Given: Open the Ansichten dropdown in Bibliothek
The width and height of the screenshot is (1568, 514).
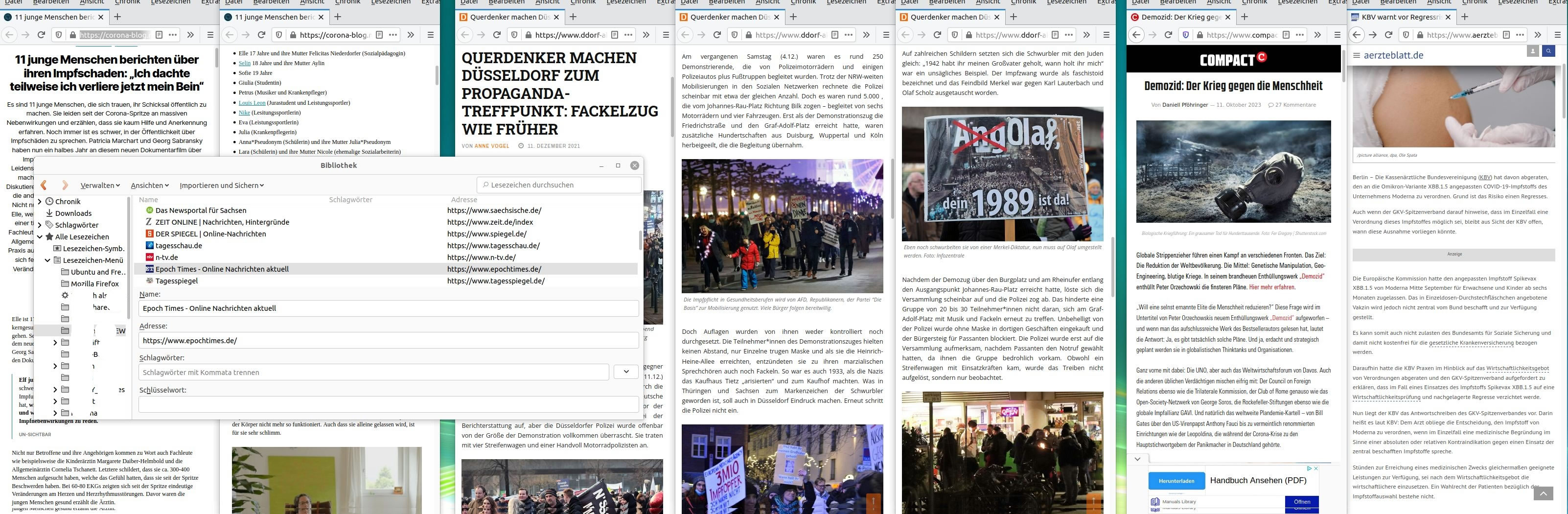Looking at the screenshot, I should (150, 185).
